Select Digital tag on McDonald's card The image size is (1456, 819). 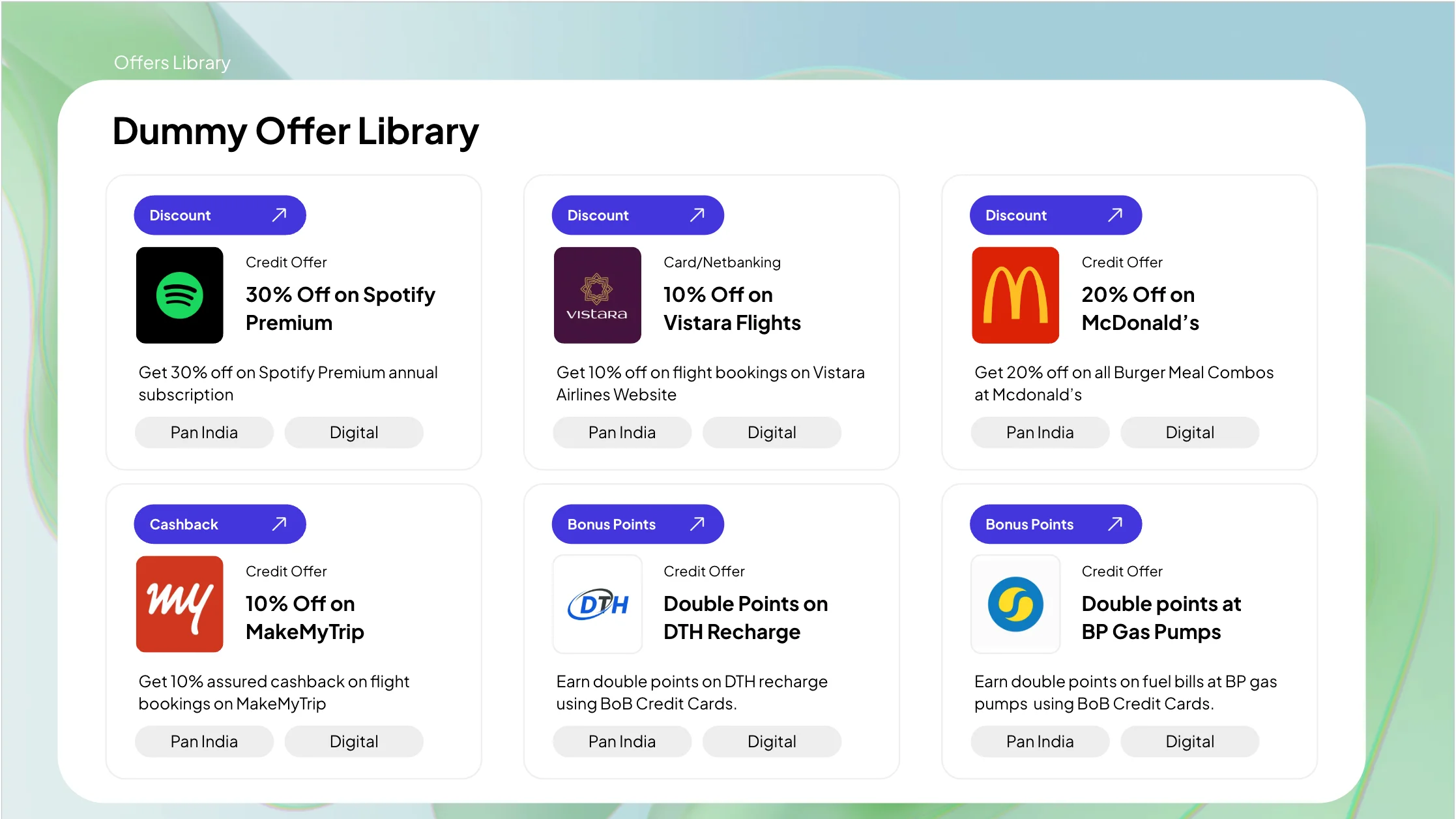pyautogui.click(x=1190, y=432)
